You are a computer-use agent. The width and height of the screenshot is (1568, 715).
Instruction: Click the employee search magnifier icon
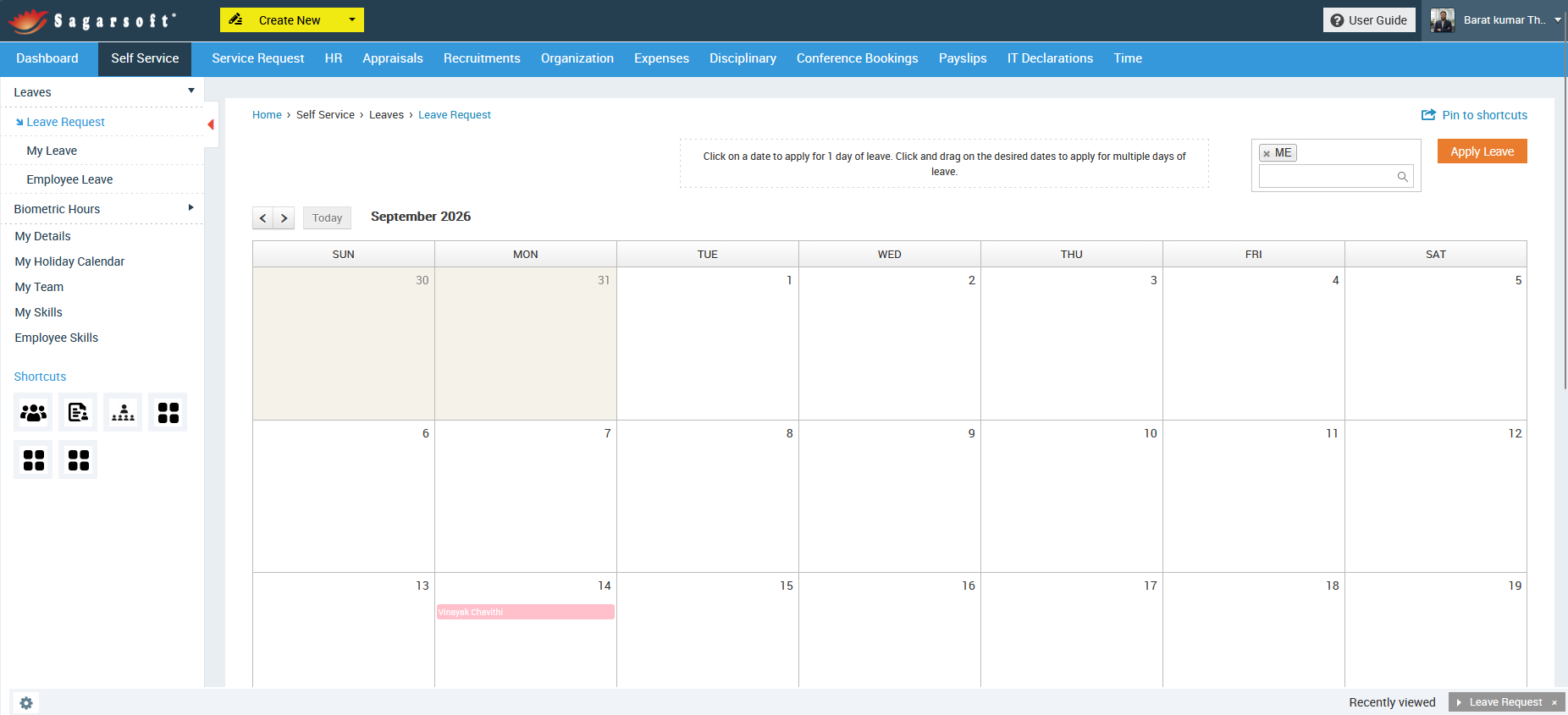1403,177
